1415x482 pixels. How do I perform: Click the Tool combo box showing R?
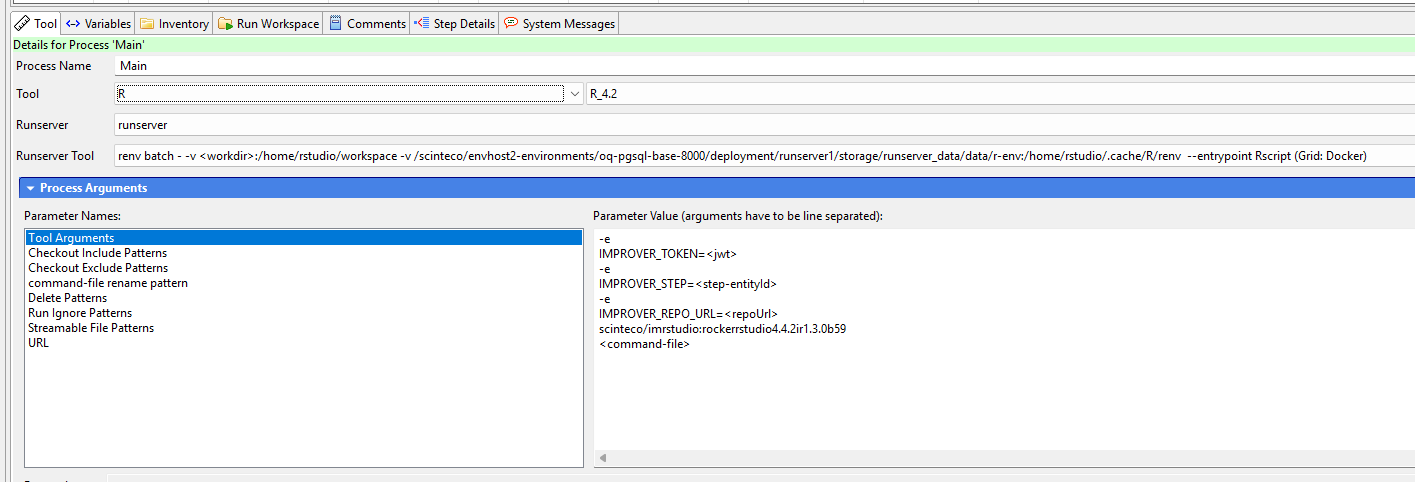(x=340, y=94)
